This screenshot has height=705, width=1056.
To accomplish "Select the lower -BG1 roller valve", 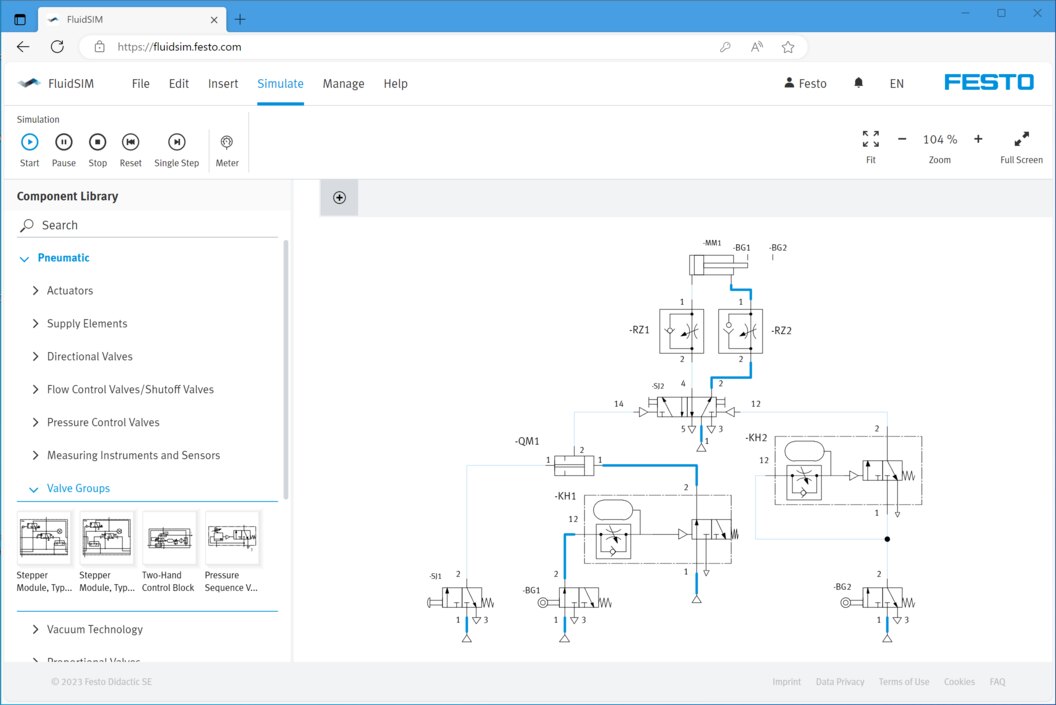I will pyautogui.click(x=574, y=598).
